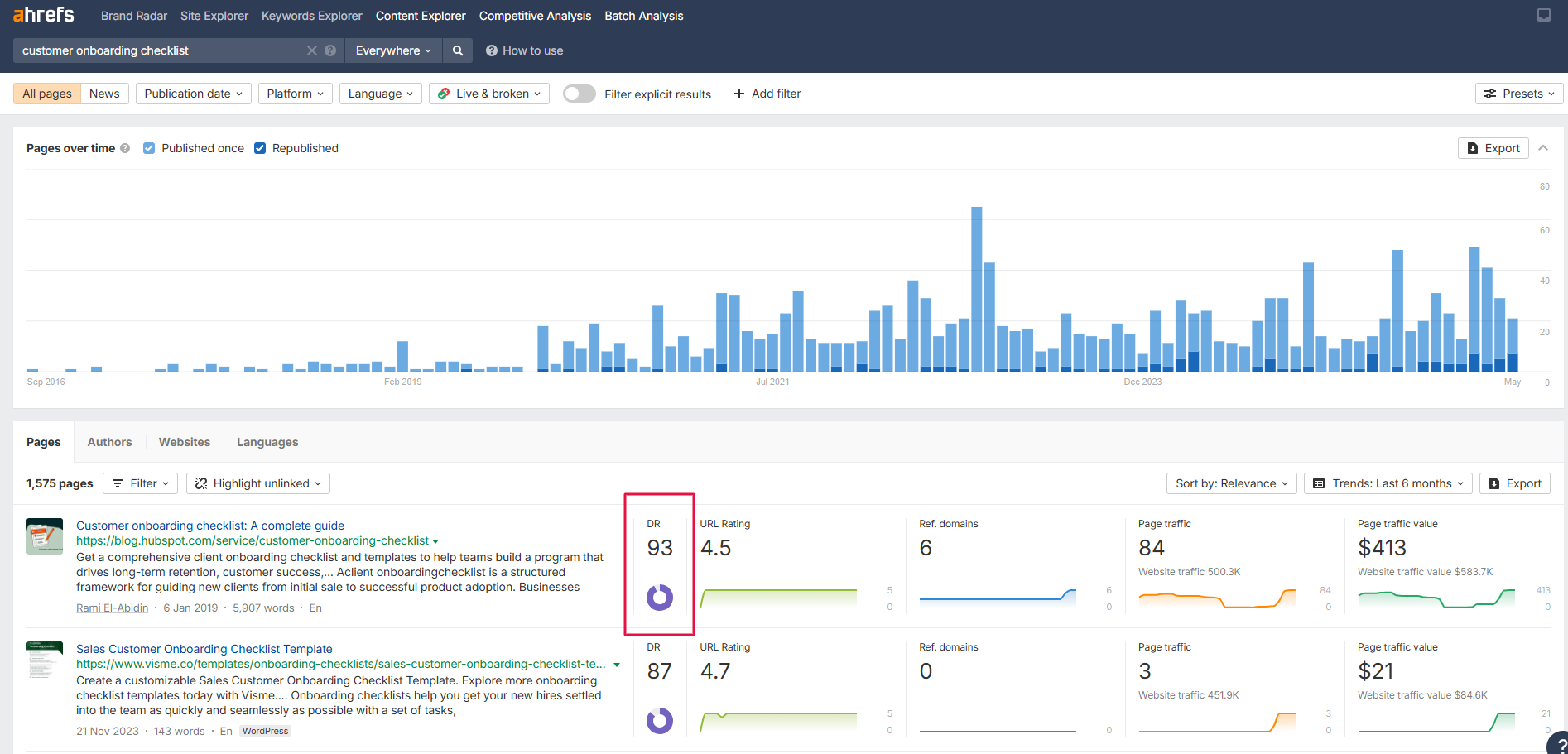1568x754 pixels.
Task: Click the HubSpot result thumbnail
Action: [45, 536]
